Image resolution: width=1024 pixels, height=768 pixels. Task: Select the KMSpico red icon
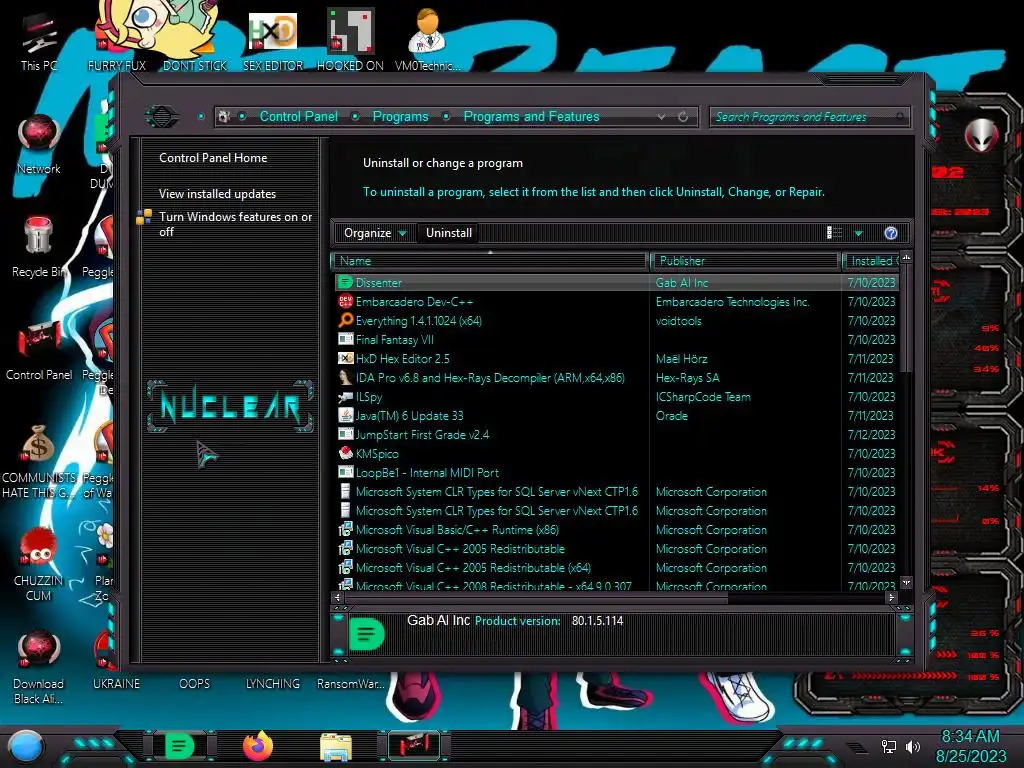345,453
